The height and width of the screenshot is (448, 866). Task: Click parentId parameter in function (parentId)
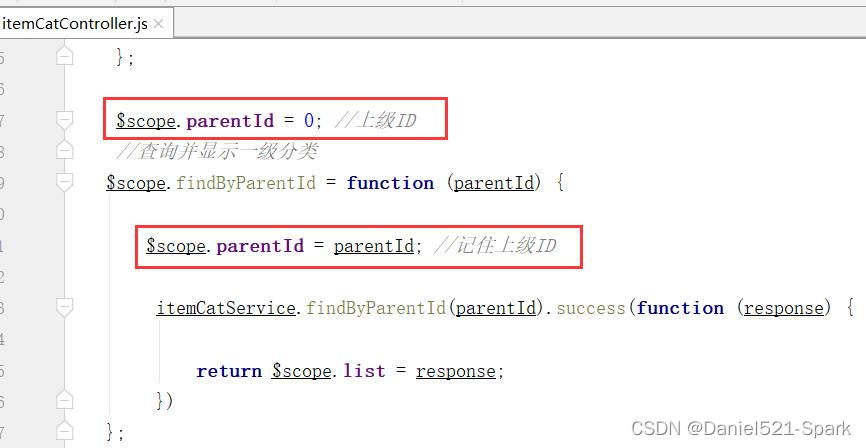[x=494, y=183]
